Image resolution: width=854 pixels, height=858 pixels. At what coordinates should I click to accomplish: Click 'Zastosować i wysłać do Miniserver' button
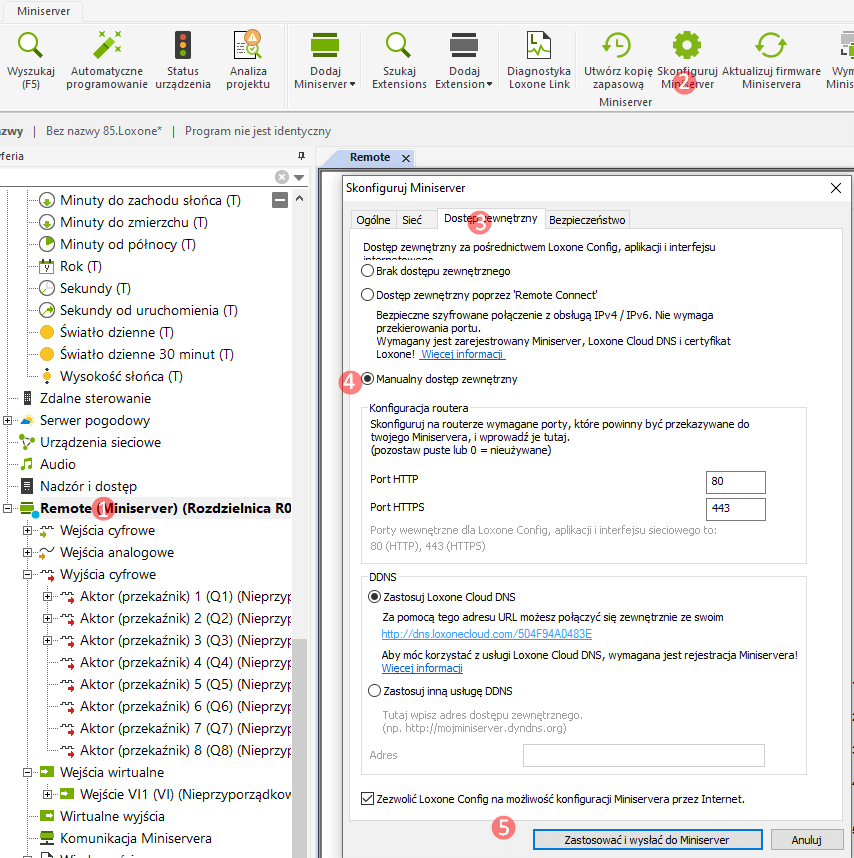point(647,839)
